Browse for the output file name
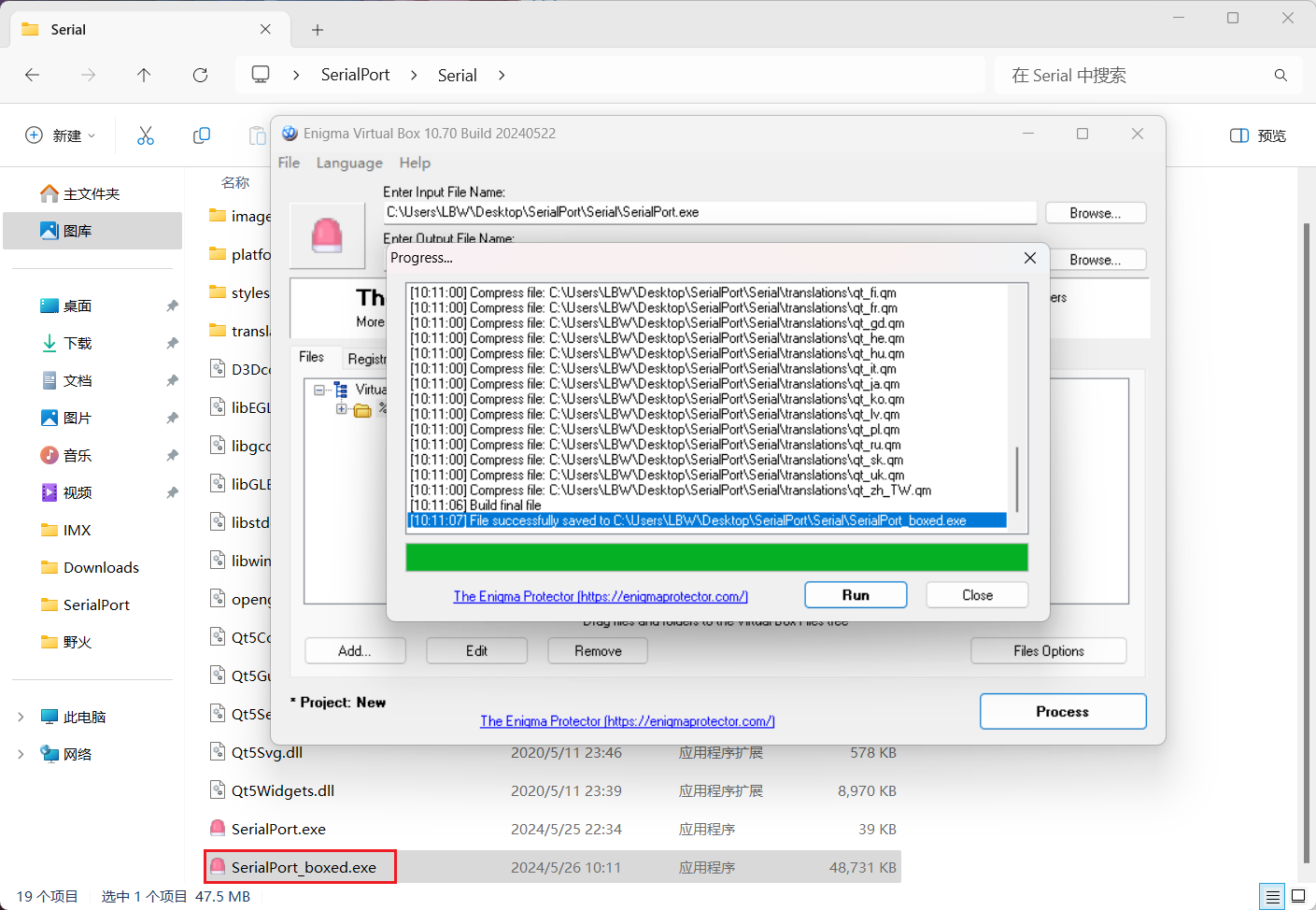 click(1096, 260)
